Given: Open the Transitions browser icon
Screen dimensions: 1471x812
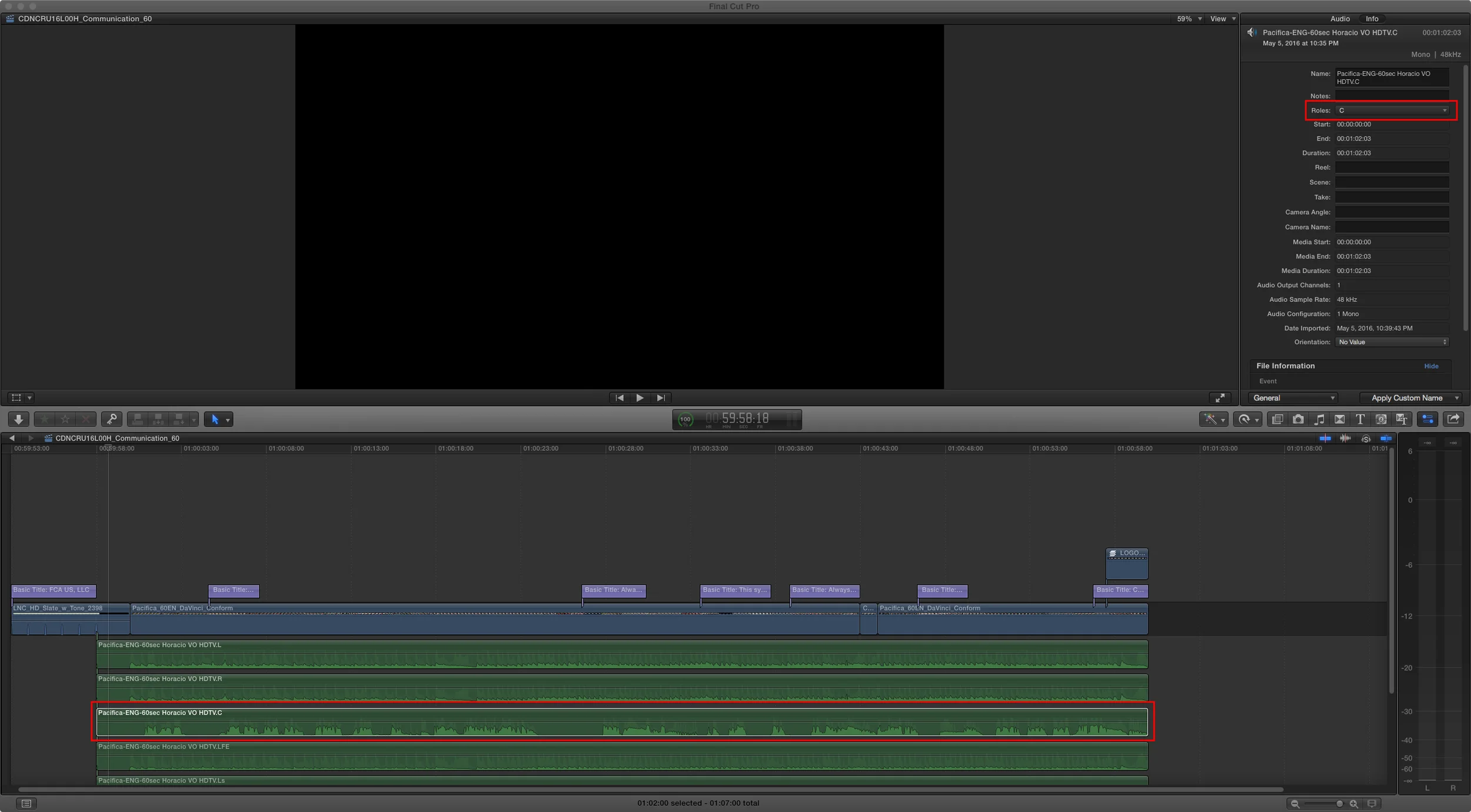Looking at the screenshot, I should (1340, 420).
